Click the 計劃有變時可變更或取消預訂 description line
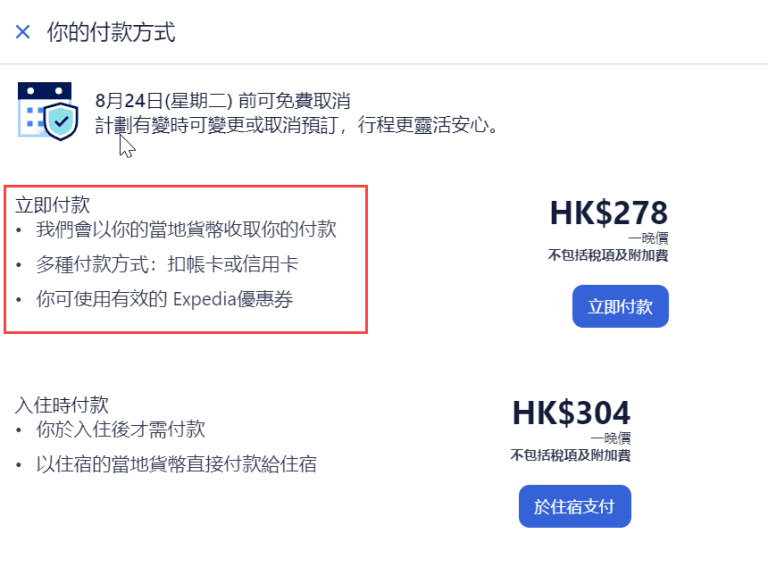This screenshot has width=768, height=567. pyautogui.click(x=297, y=125)
